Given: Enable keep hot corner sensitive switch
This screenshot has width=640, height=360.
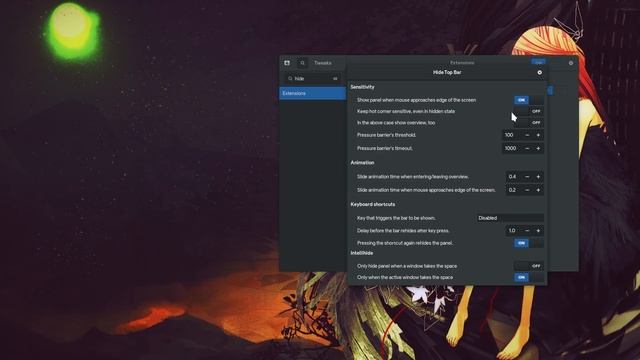Looking at the screenshot, I should pos(529,111).
